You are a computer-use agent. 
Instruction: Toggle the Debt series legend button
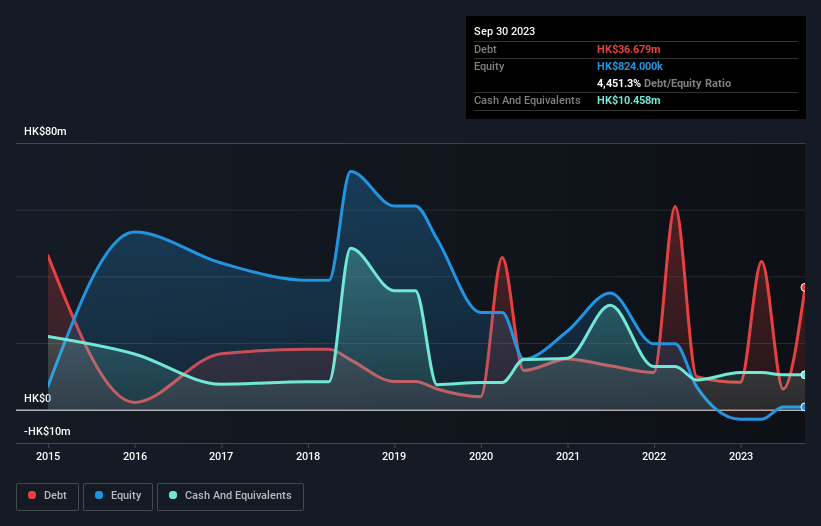coord(48,496)
